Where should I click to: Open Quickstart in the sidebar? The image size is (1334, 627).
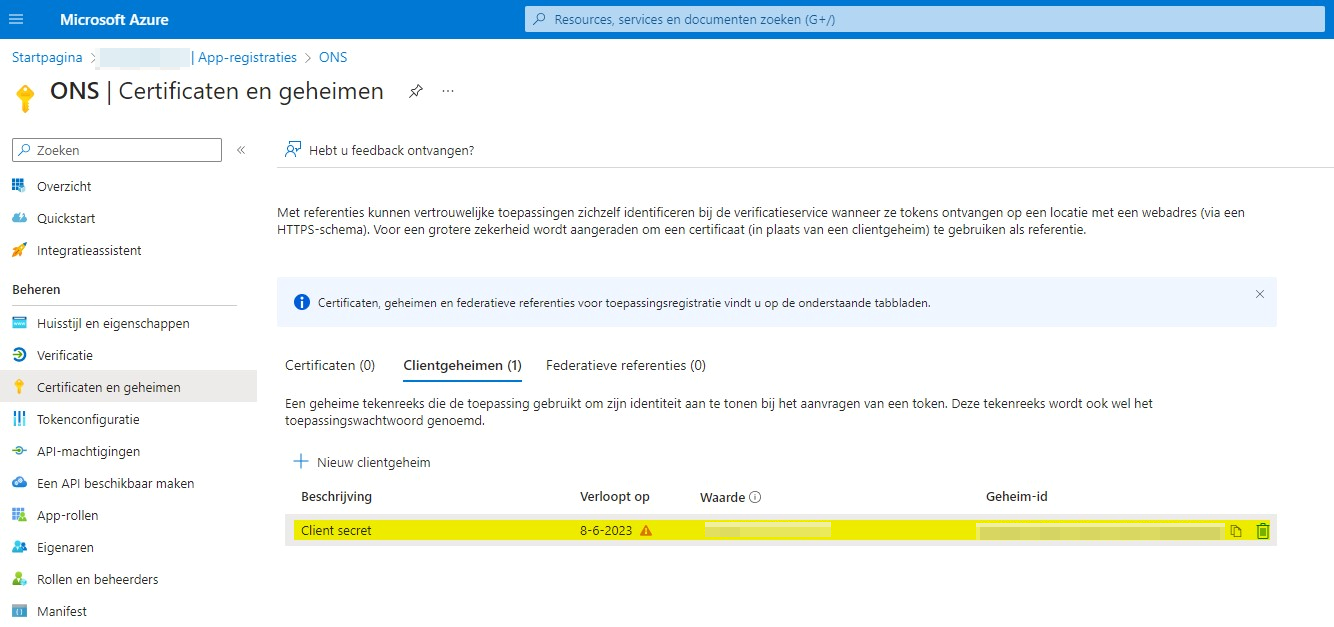pyautogui.click(x=66, y=218)
